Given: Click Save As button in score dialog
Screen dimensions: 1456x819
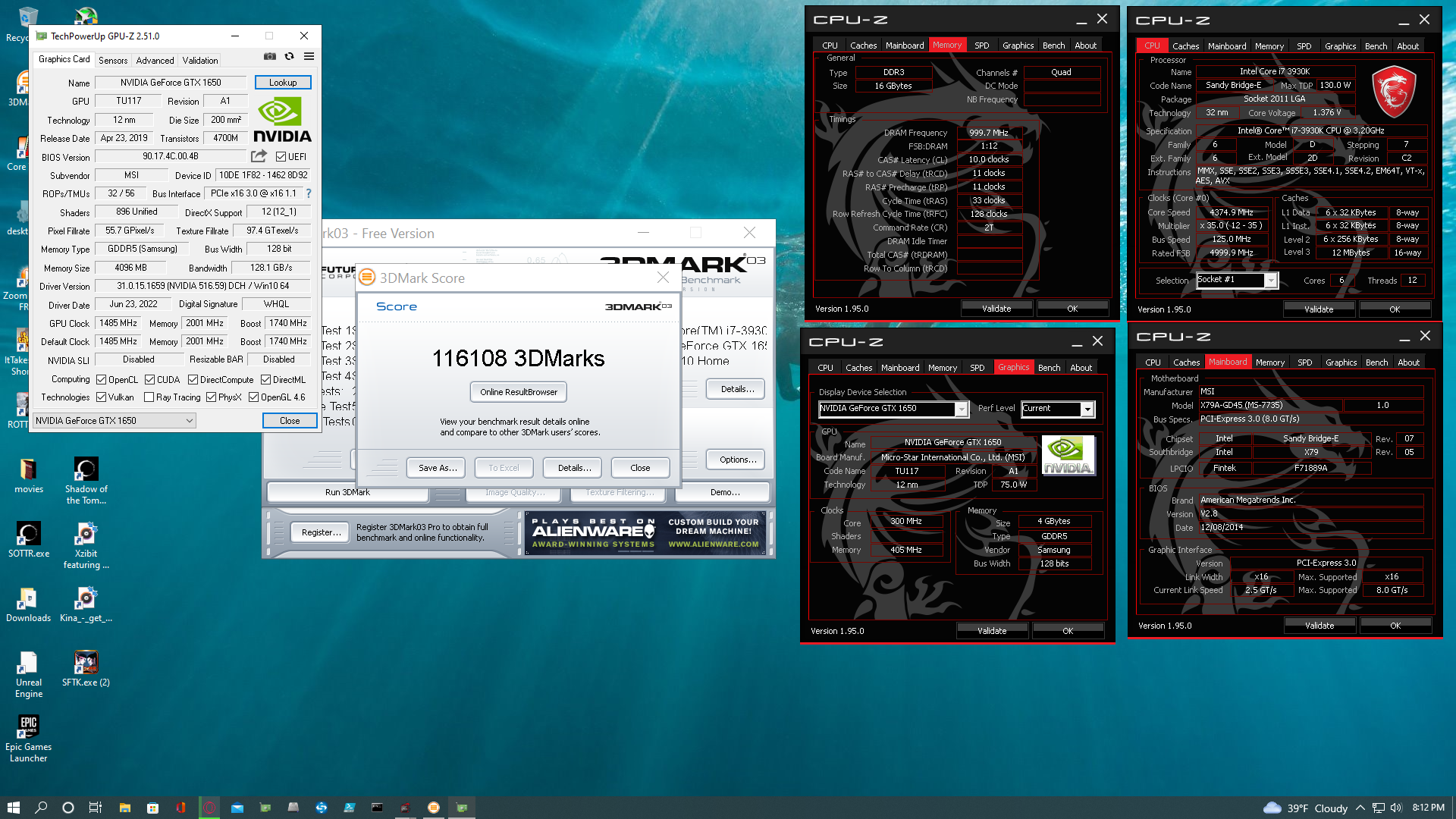Looking at the screenshot, I should click(438, 468).
